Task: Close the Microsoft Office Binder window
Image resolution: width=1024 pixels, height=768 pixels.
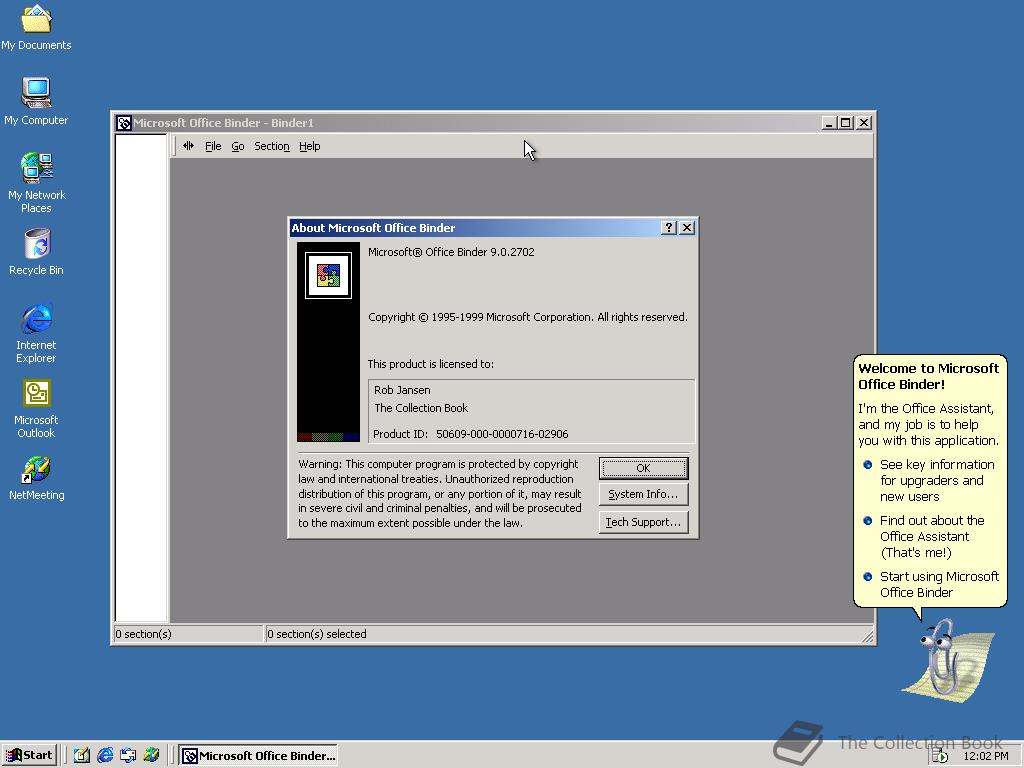Action: [864, 123]
